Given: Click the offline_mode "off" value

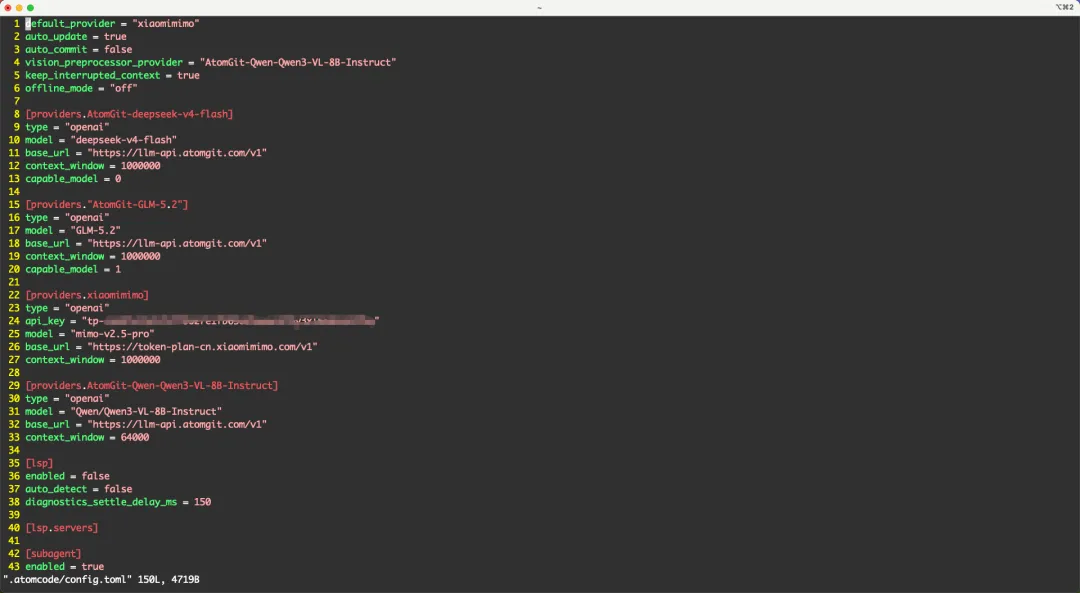Looking at the screenshot, I should click(x=123, y=88).
